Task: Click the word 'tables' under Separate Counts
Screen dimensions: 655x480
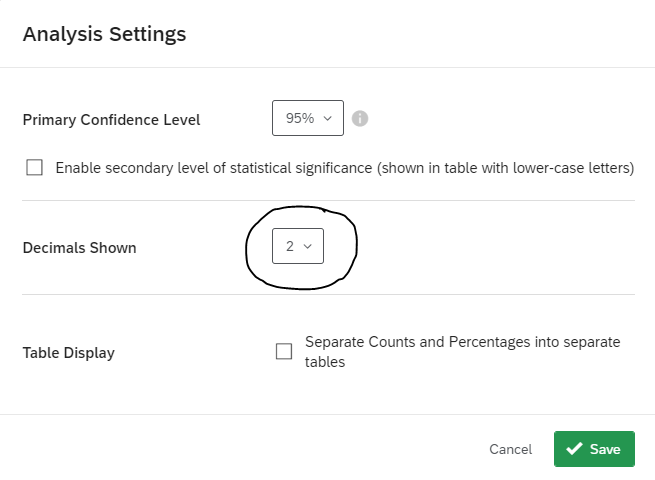Action: coord(325,362)
